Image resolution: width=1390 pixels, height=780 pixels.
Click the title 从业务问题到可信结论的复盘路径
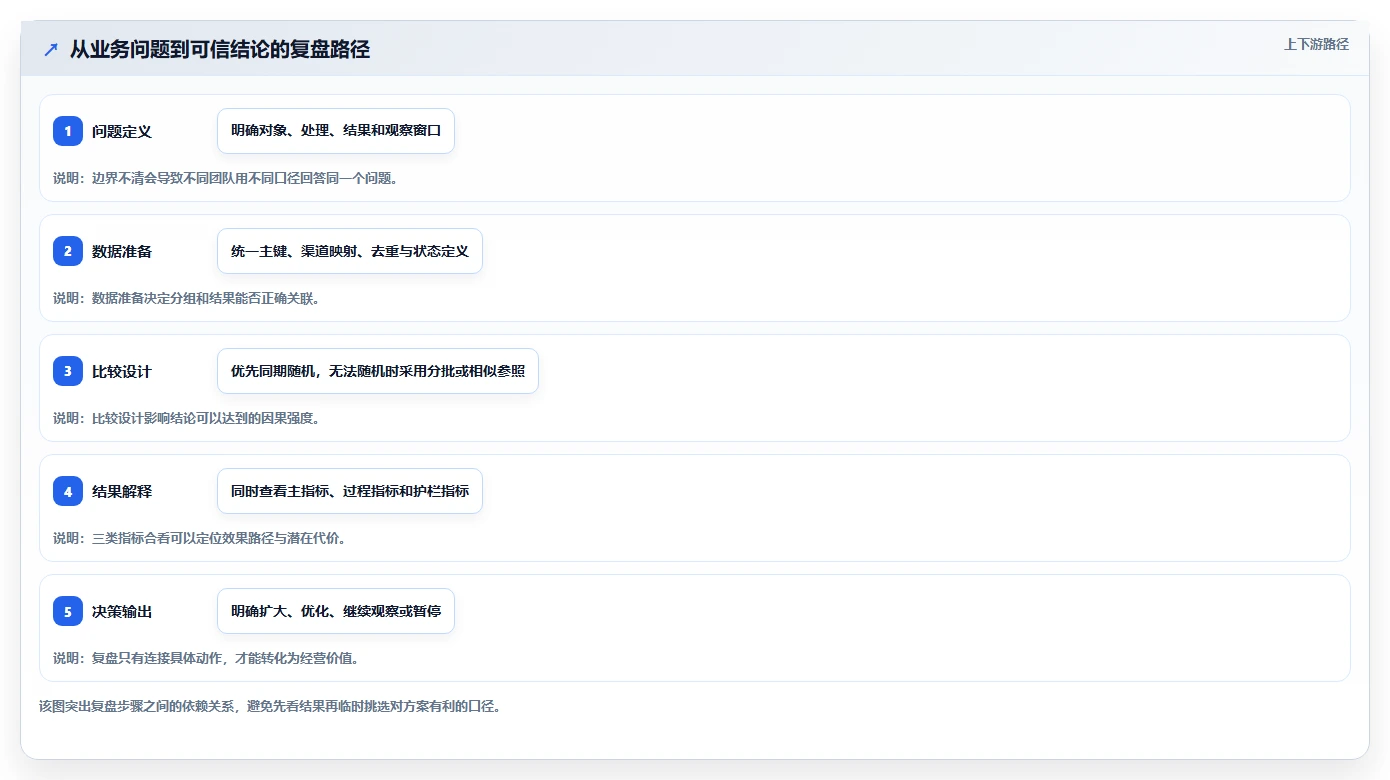(x=220, y=49)
